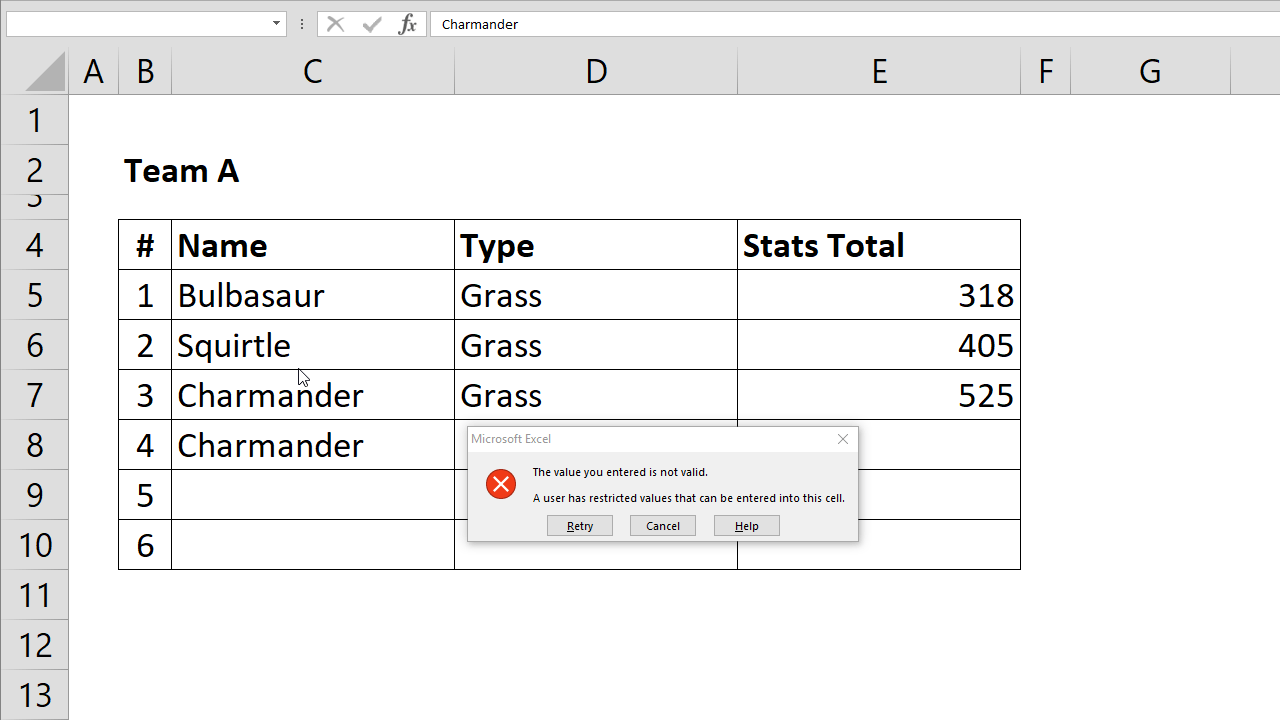Close the Microsoft Excel error dialog with its X

pyautogui.click(x=842, y=439)
